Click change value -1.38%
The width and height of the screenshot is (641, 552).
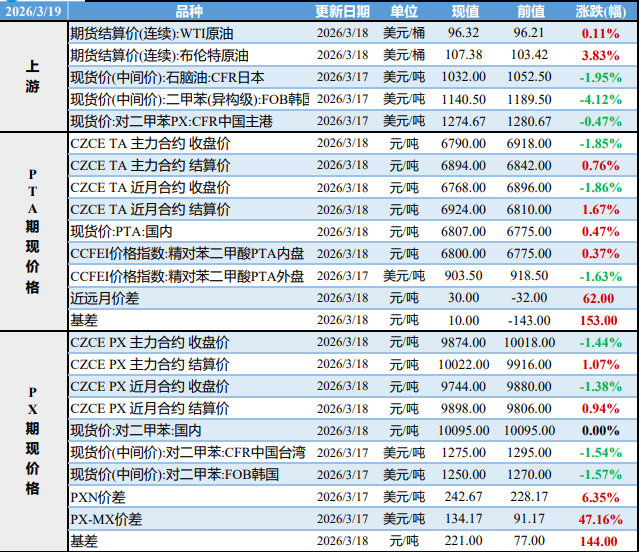601,387
